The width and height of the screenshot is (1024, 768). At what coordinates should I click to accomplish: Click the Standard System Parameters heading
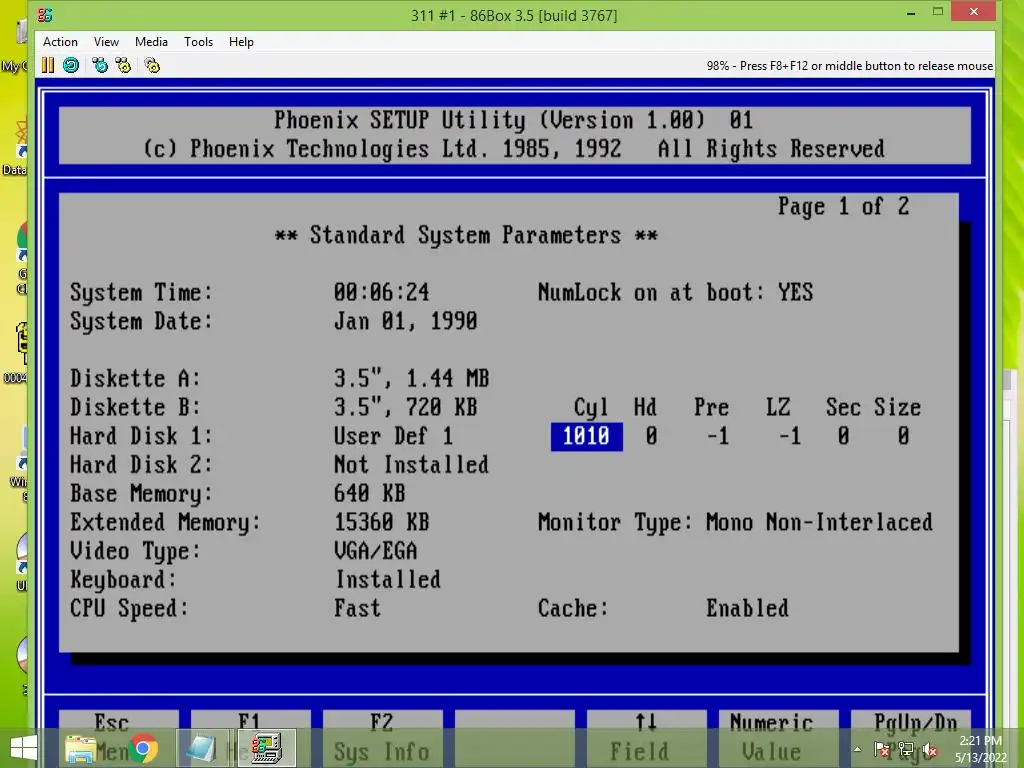click(x=466, y=235)
